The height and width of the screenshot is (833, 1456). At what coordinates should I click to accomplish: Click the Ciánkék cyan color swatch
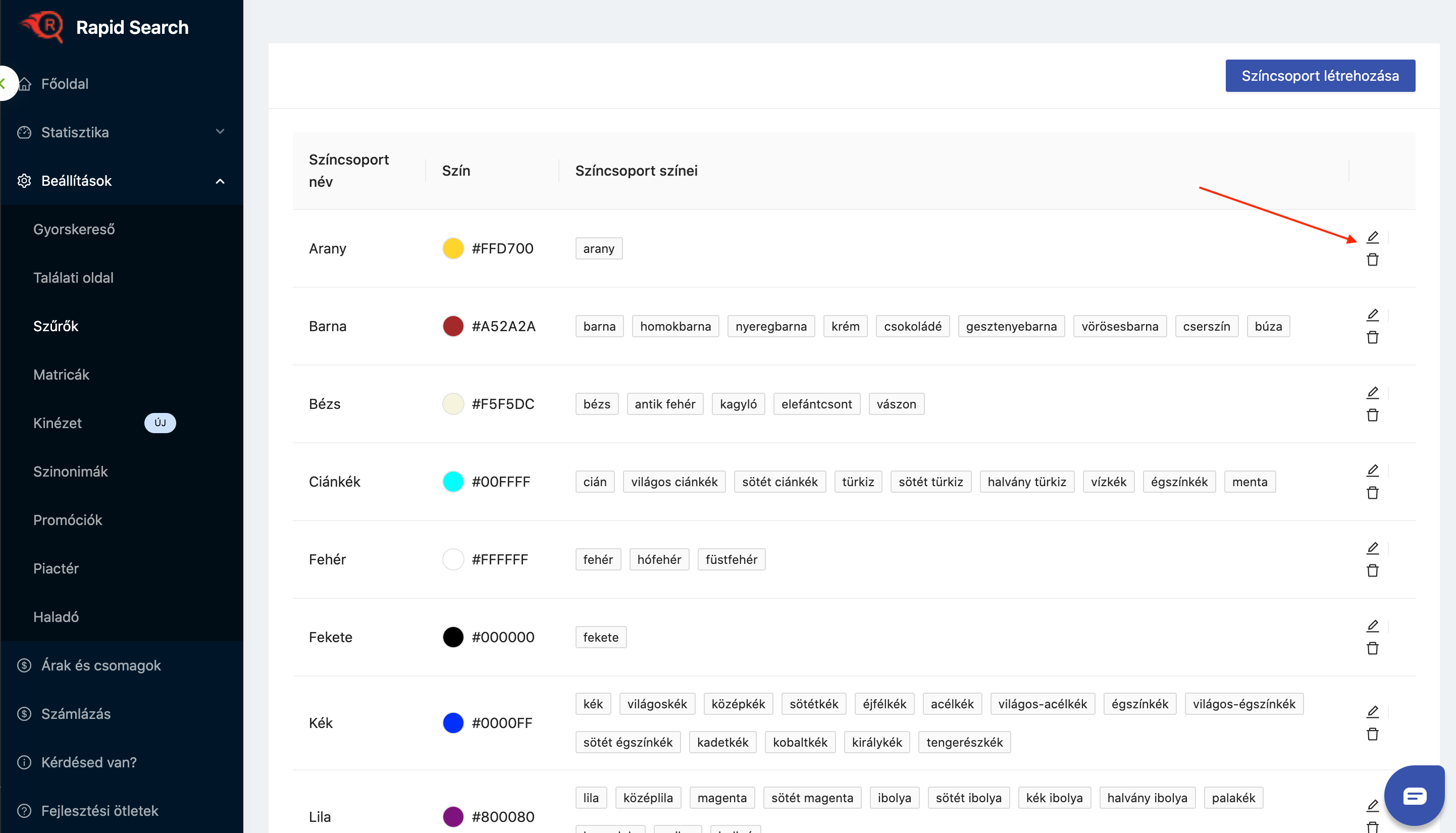coord(452,482)
